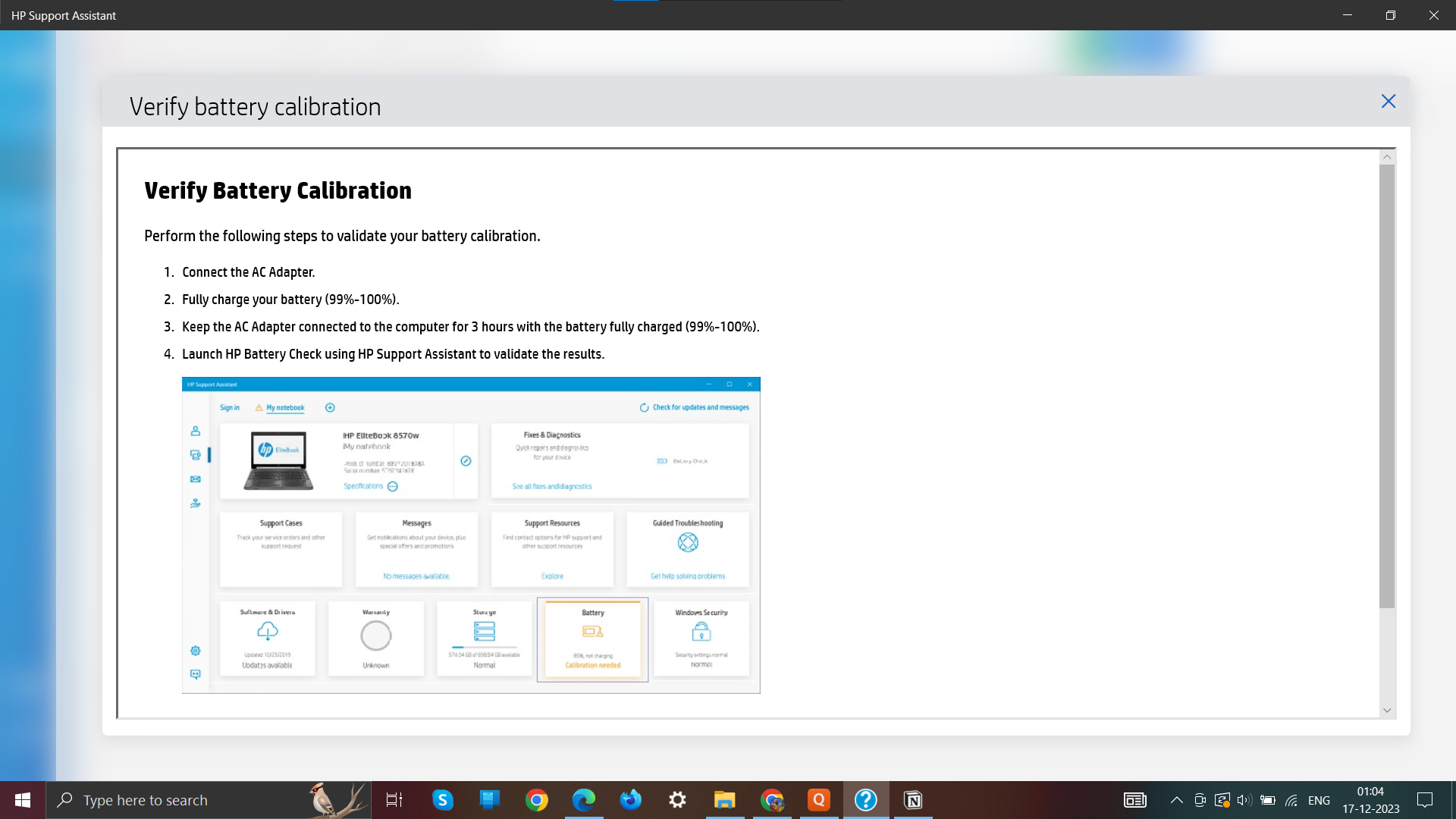Launch Skype from the taskbar
Image resolution: width=1456 pixels, height=819 pixels.
pyautogui.click(x=443, y=800)
